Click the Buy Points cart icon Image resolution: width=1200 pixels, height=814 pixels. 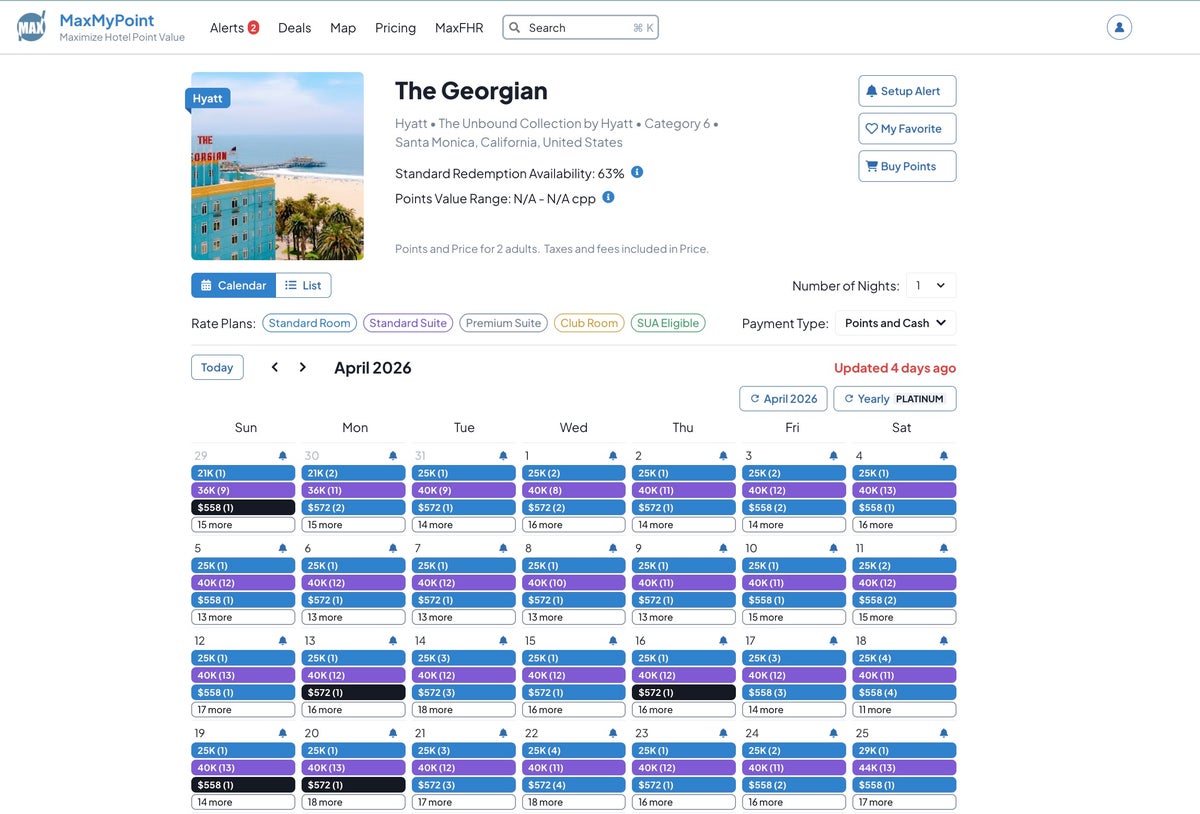[x=874, y=166]
